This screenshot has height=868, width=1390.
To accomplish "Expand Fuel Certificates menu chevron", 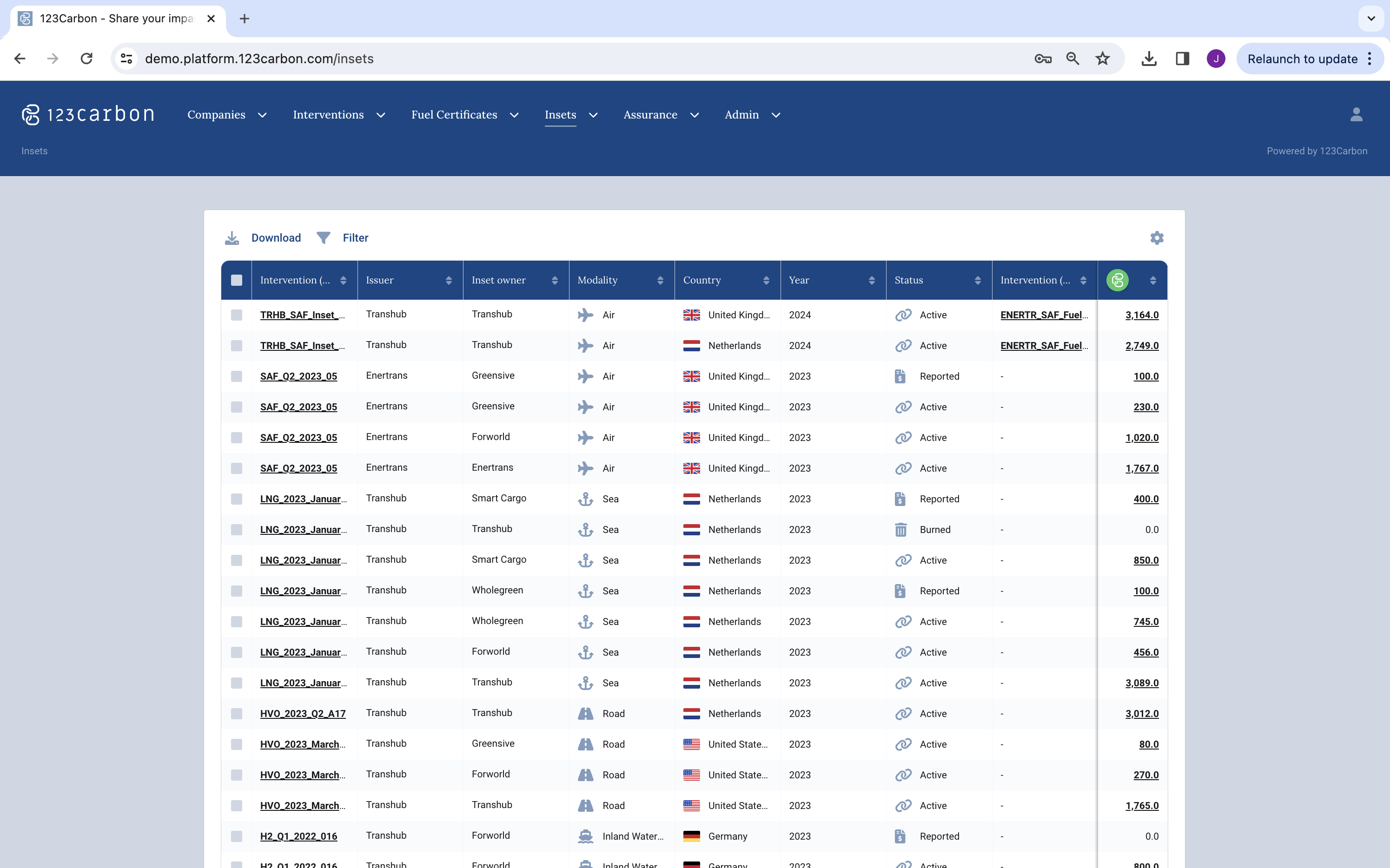I will tap(514, 115).
